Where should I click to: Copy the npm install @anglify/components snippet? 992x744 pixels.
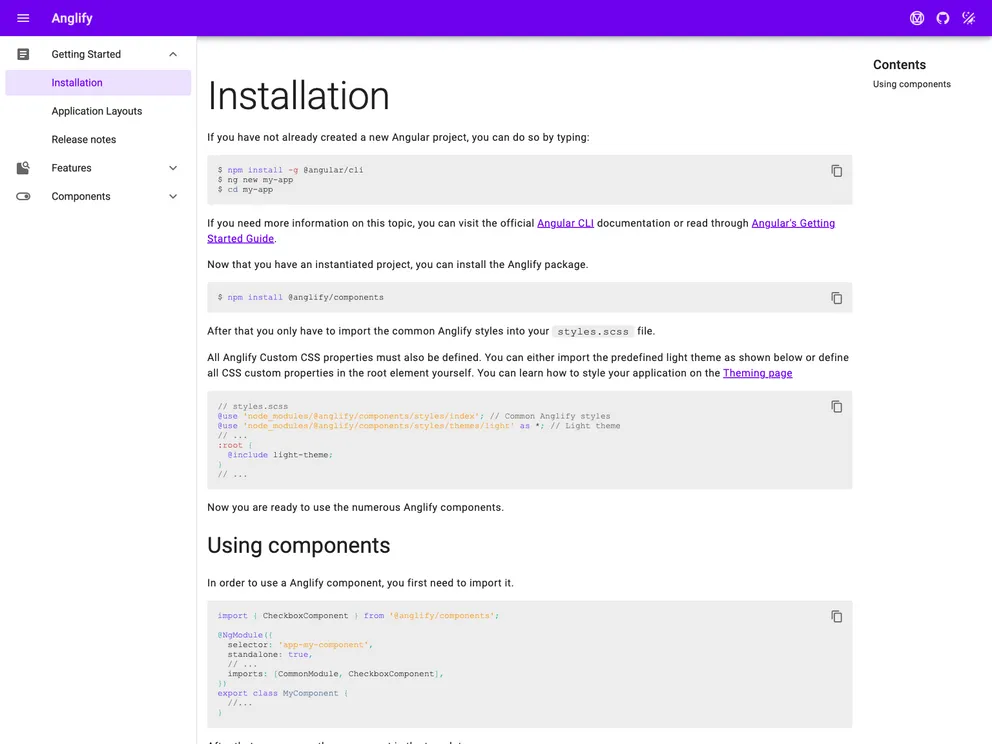836,297
